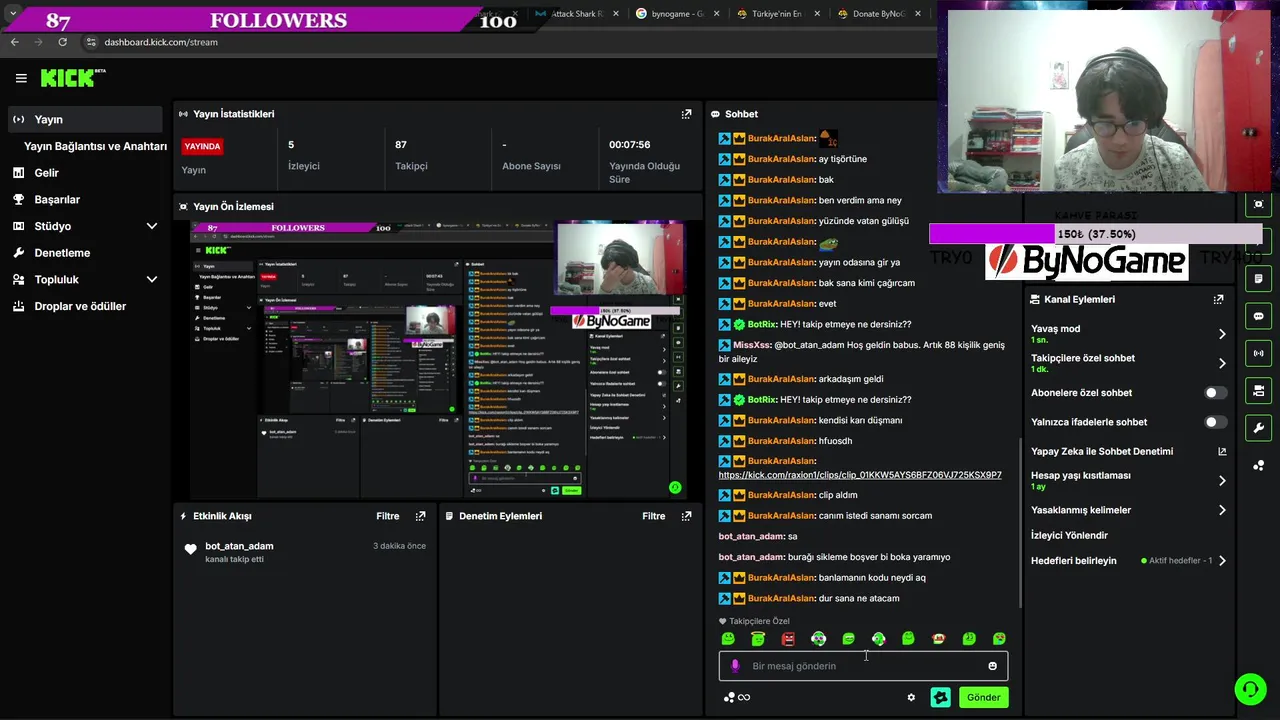
Task: Insert the angry red face emote
Action: click(x=788, y=639)
